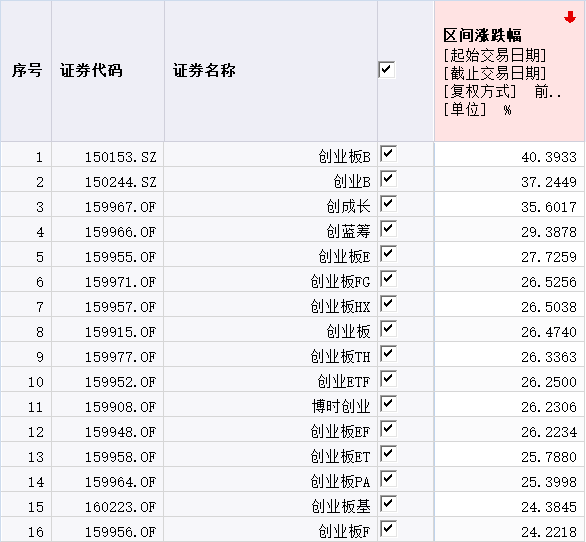Click the value 26.5256

549,282
